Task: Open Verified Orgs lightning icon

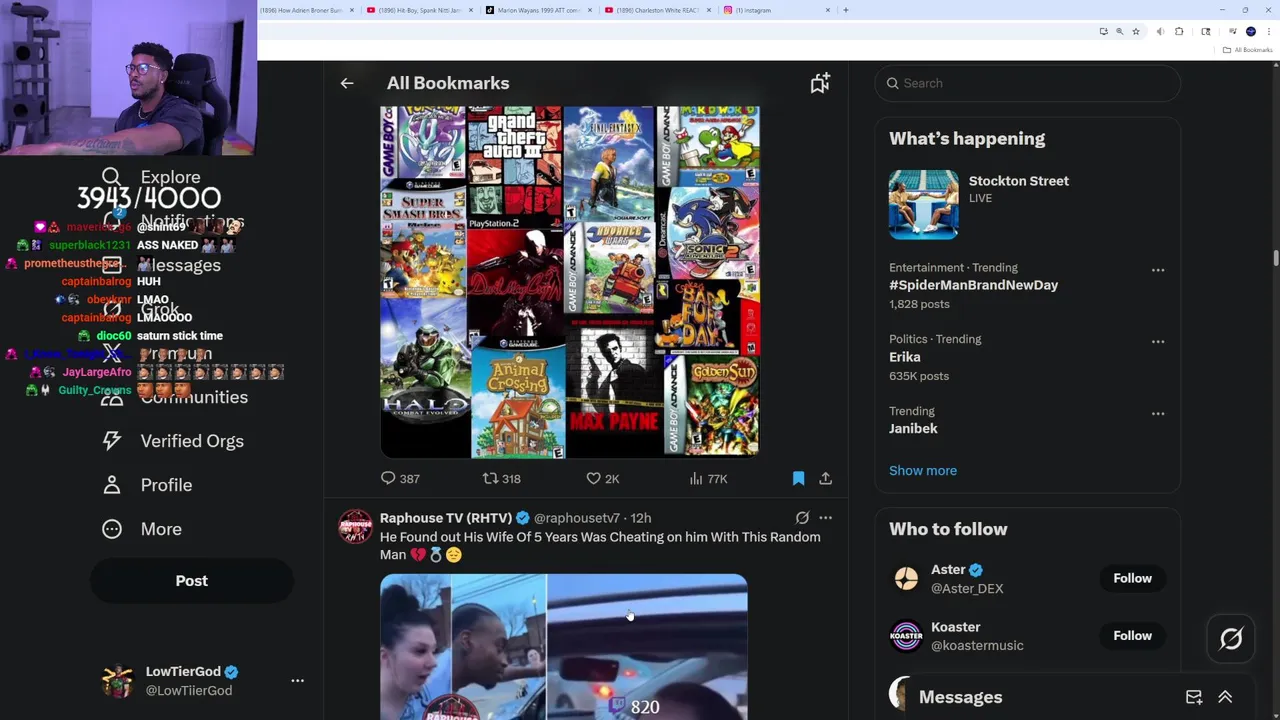Action: tap(111, 441)
